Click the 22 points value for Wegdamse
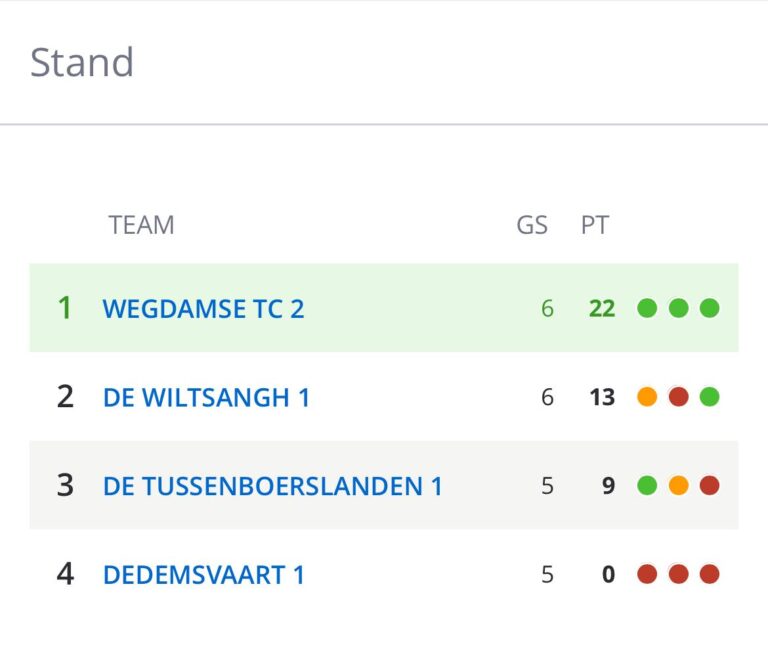This screenshot has width=768, height=664. (x=602, y=308)
